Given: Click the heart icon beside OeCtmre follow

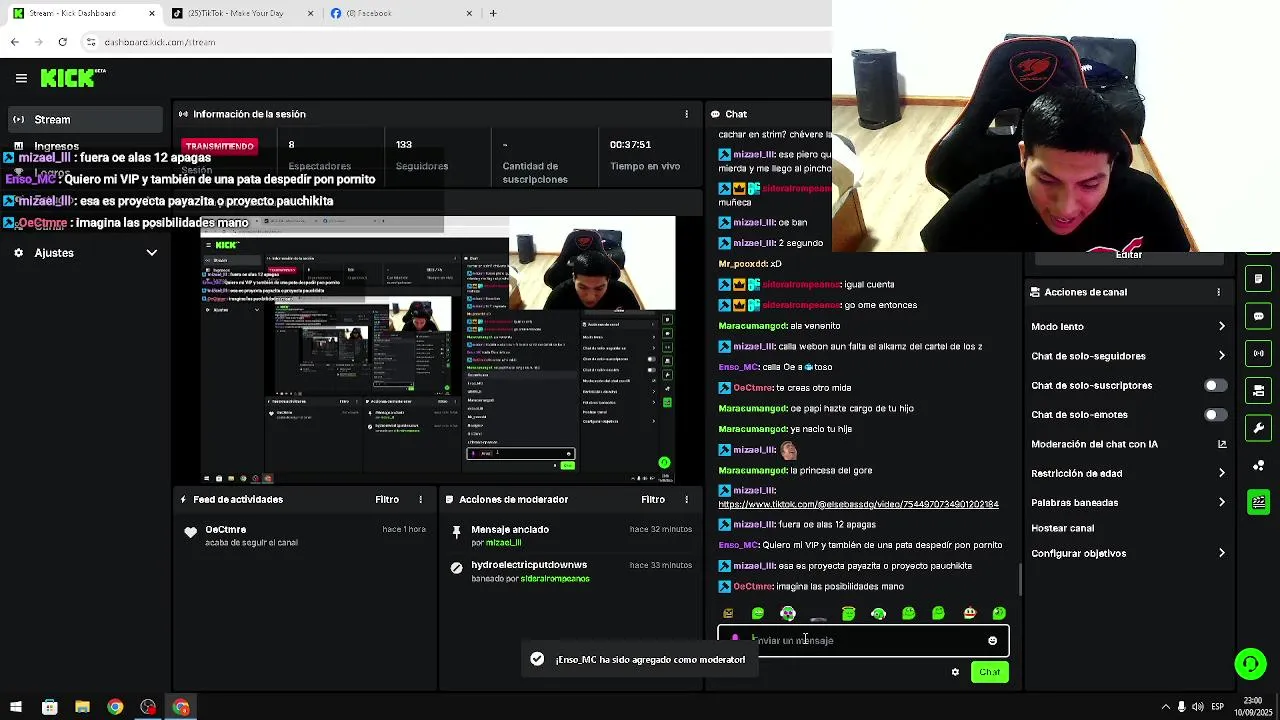Looking at the screenshot, I should click(190, 532).
